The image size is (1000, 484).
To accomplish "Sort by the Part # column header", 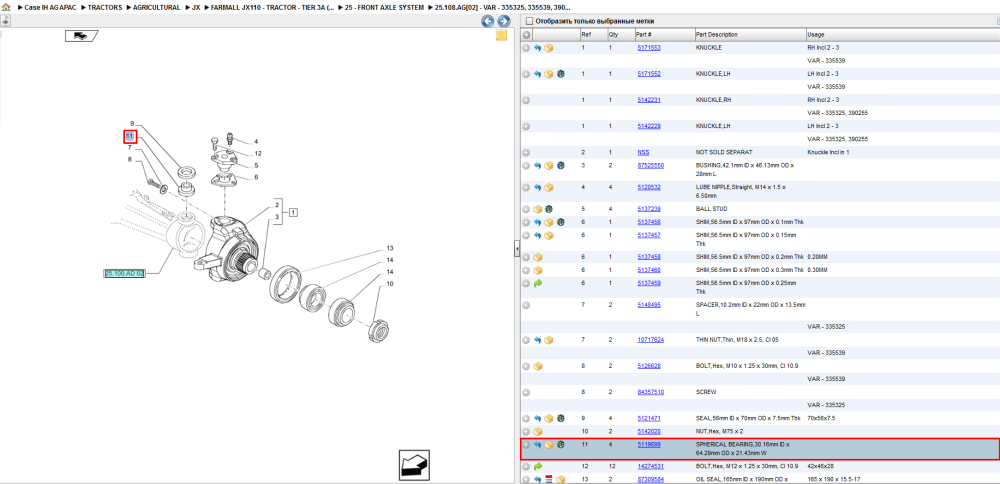I will click(663, 35).
